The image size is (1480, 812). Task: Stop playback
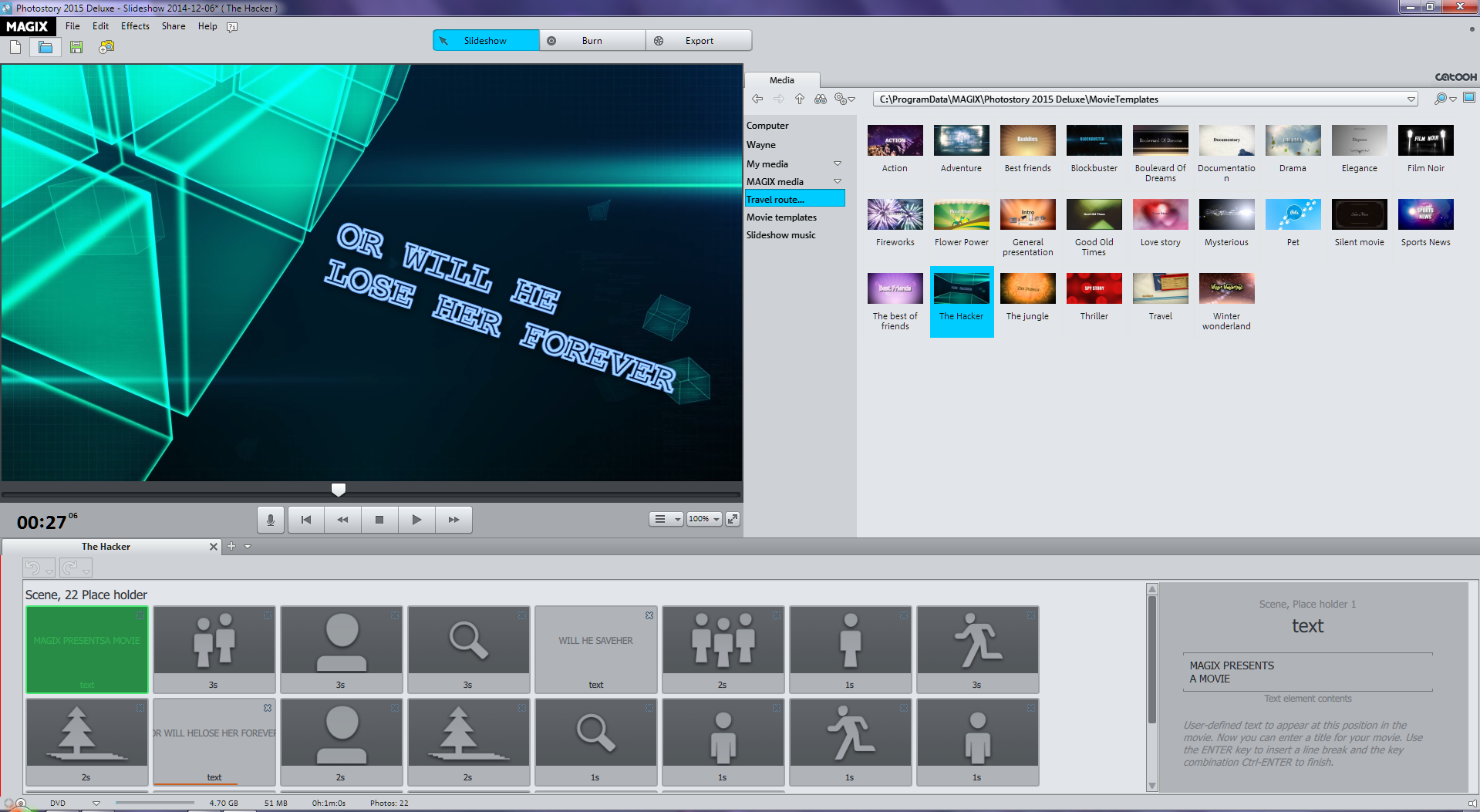379,520
